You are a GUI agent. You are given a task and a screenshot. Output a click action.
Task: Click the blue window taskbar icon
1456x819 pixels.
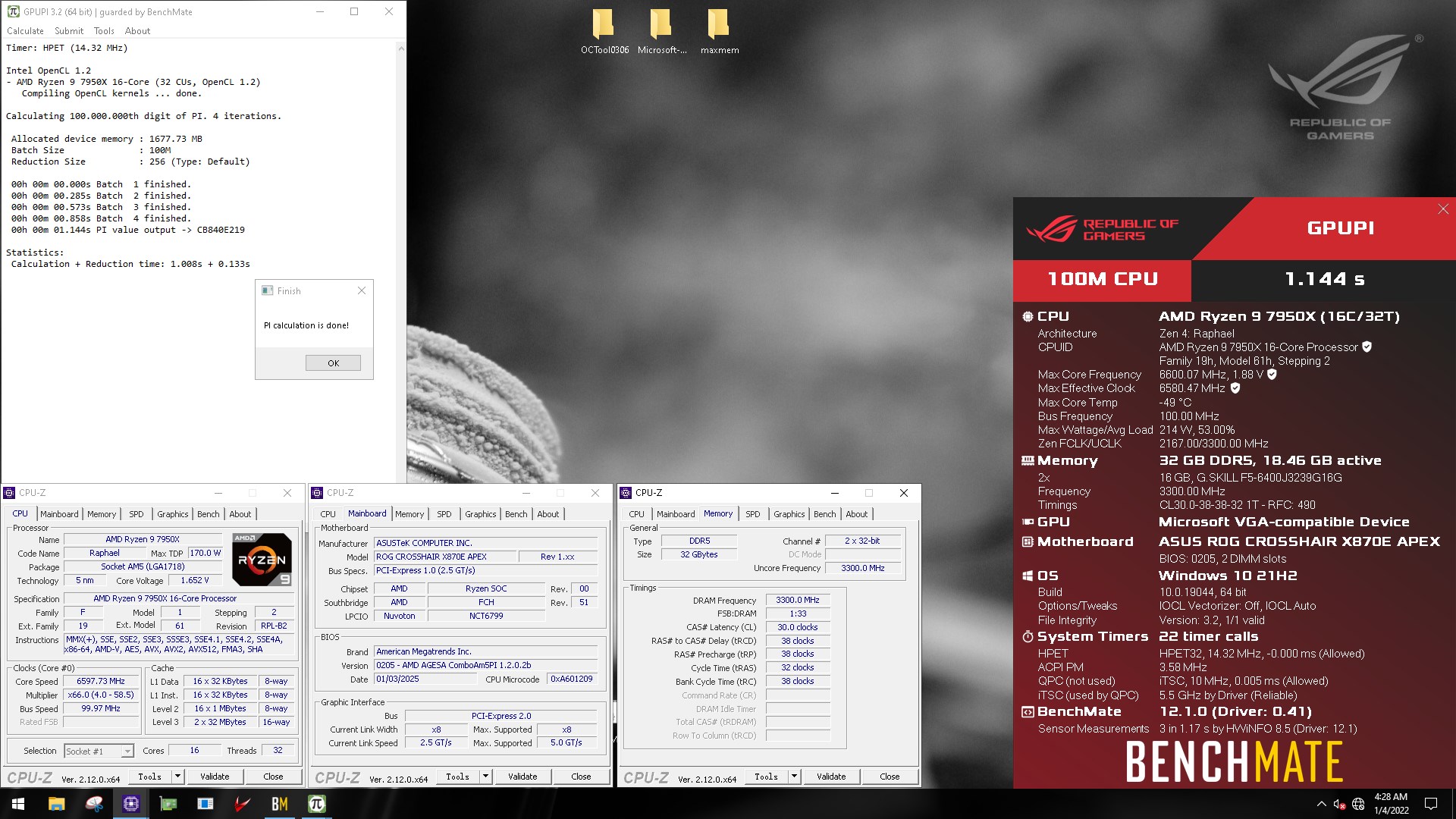[x=206, y=804]
